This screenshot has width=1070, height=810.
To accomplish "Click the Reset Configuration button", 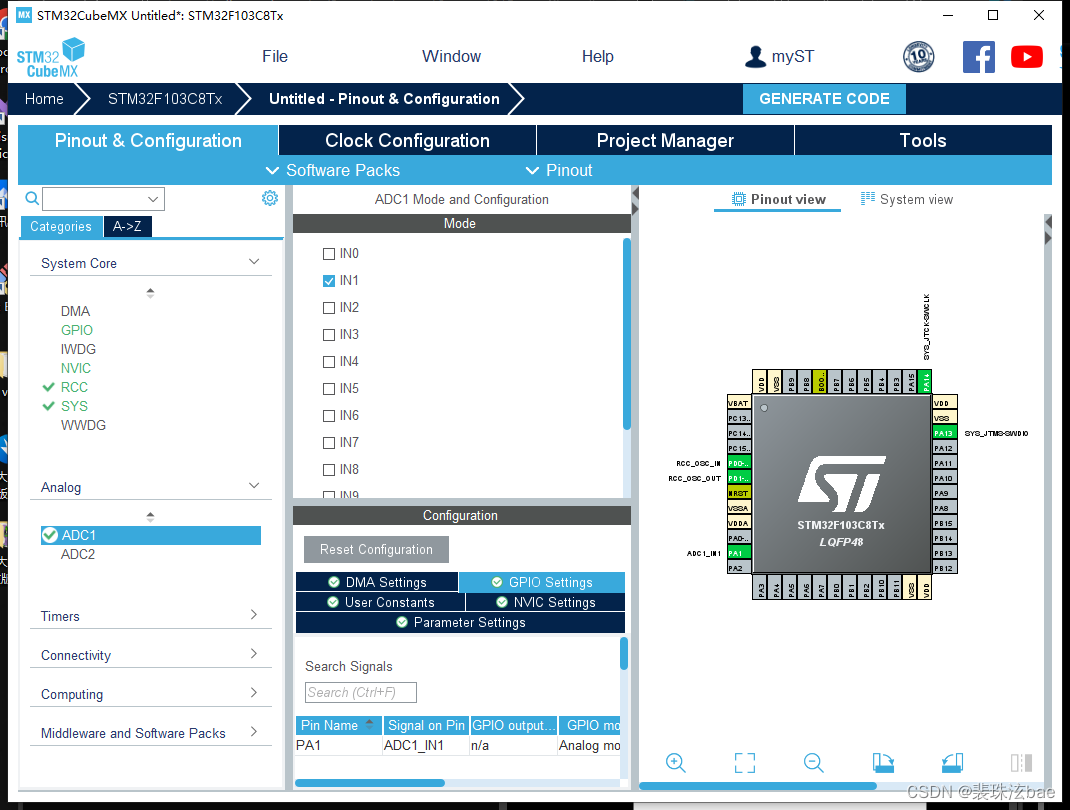I will [376, 549].
